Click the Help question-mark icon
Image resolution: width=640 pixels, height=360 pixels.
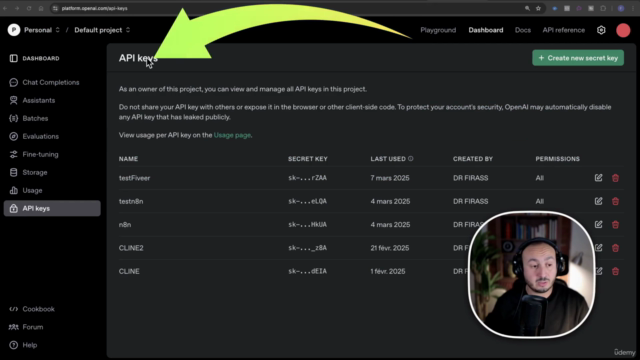13,345
